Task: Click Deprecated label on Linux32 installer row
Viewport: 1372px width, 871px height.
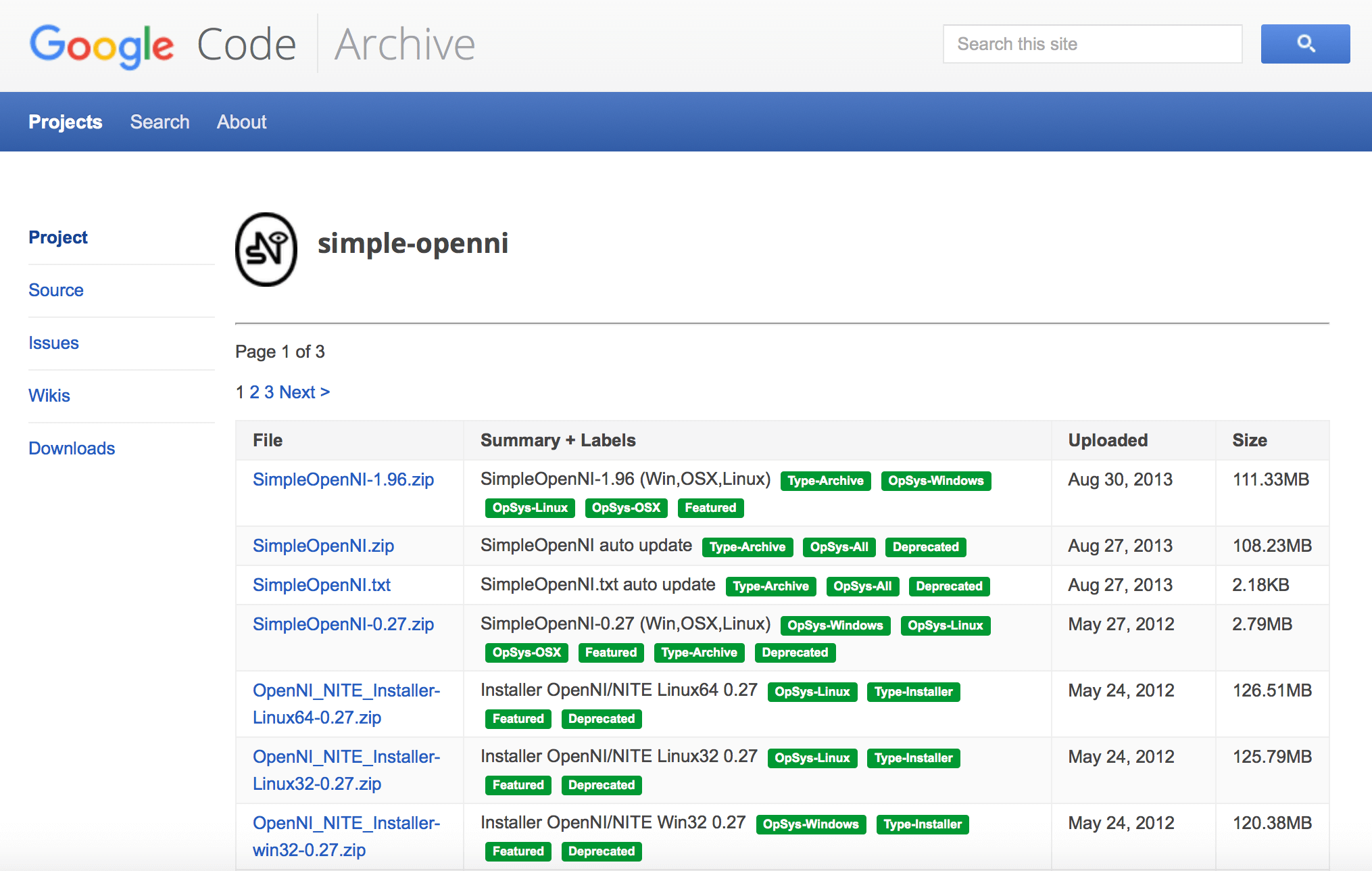Action: tap(602, 785)
